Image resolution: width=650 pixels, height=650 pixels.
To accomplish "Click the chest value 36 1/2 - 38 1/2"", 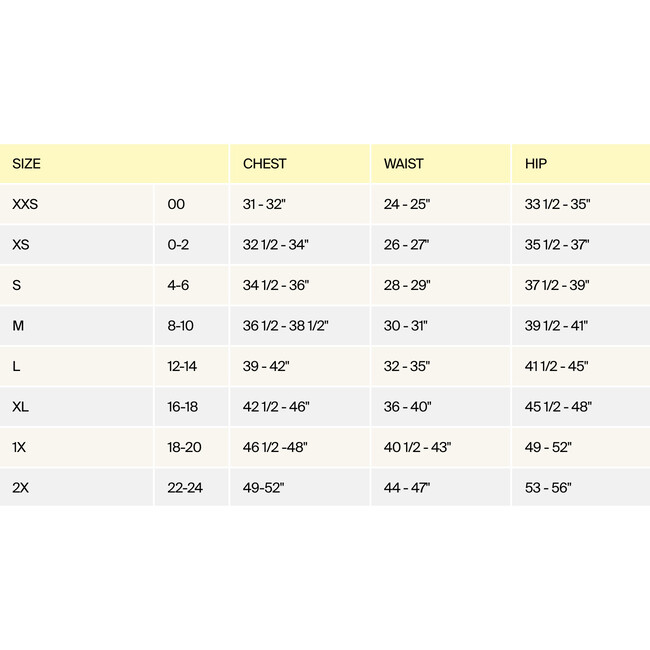I will coord(286,326).
